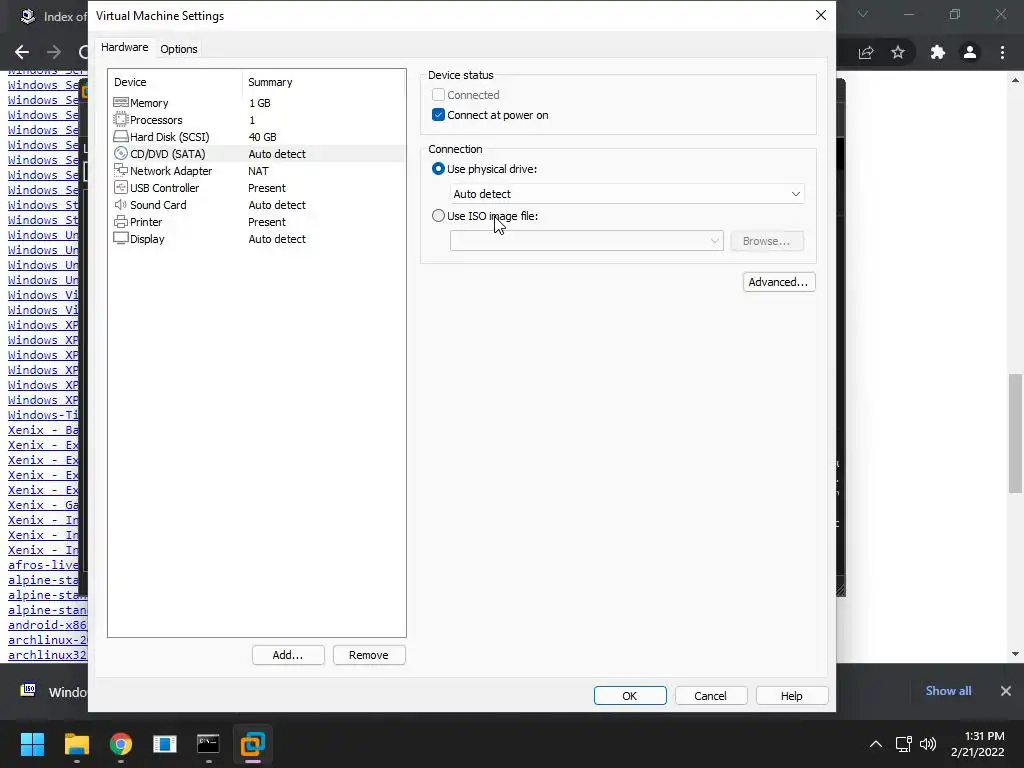
Task: Click the network tray icon
Action: click(x=903, y=744)
